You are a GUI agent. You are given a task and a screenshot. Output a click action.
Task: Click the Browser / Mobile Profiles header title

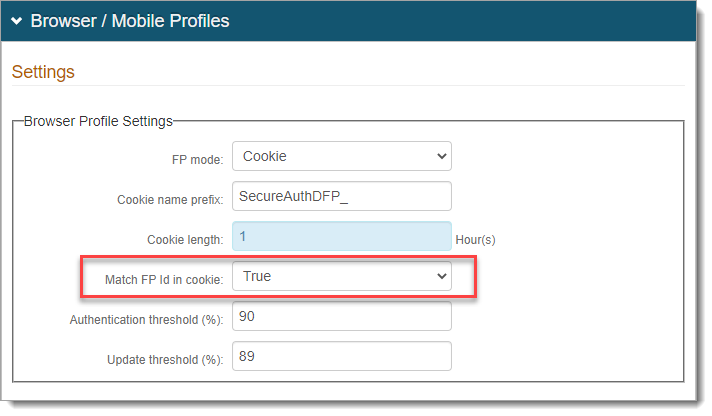coord(130,21)
